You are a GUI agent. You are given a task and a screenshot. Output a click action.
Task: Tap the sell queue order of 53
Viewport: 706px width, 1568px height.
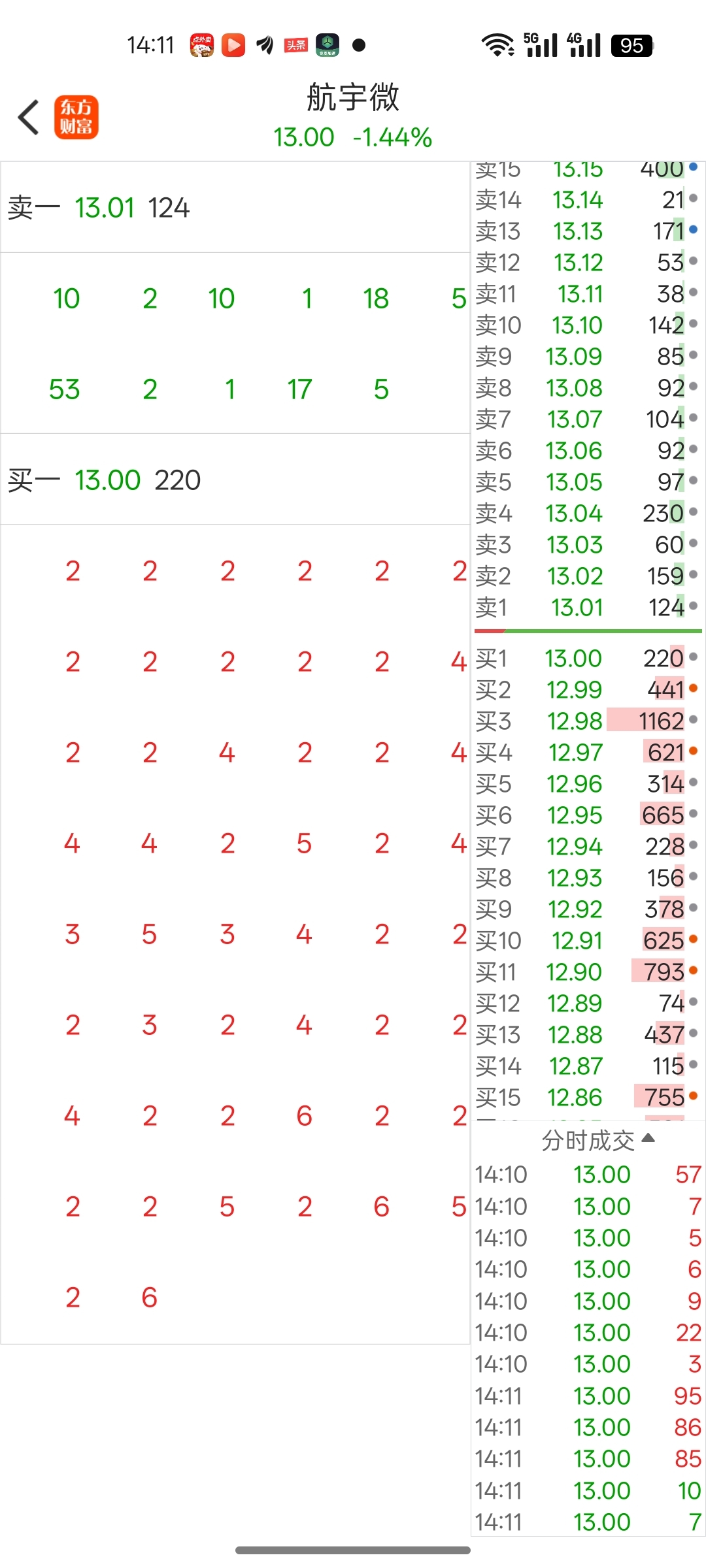[x=64, y=389]
